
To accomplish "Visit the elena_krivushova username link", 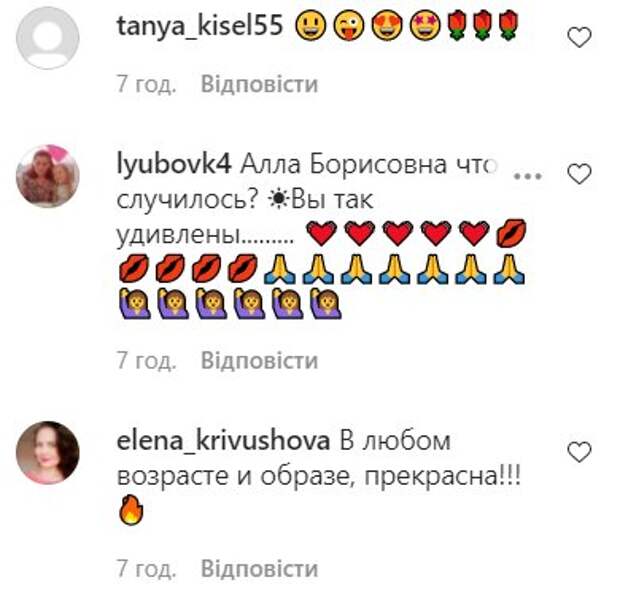I will tap(223, 441).
